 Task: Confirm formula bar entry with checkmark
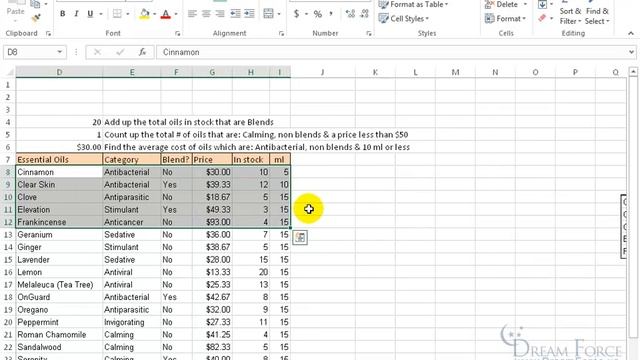pos(120,52)
